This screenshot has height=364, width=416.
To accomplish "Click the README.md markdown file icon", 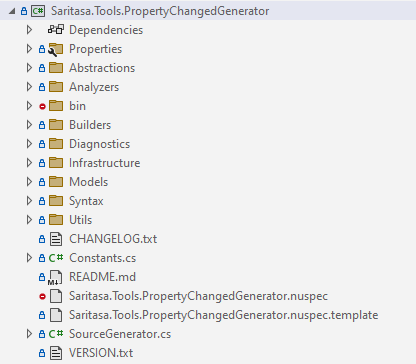I will [x=55, y=277].
